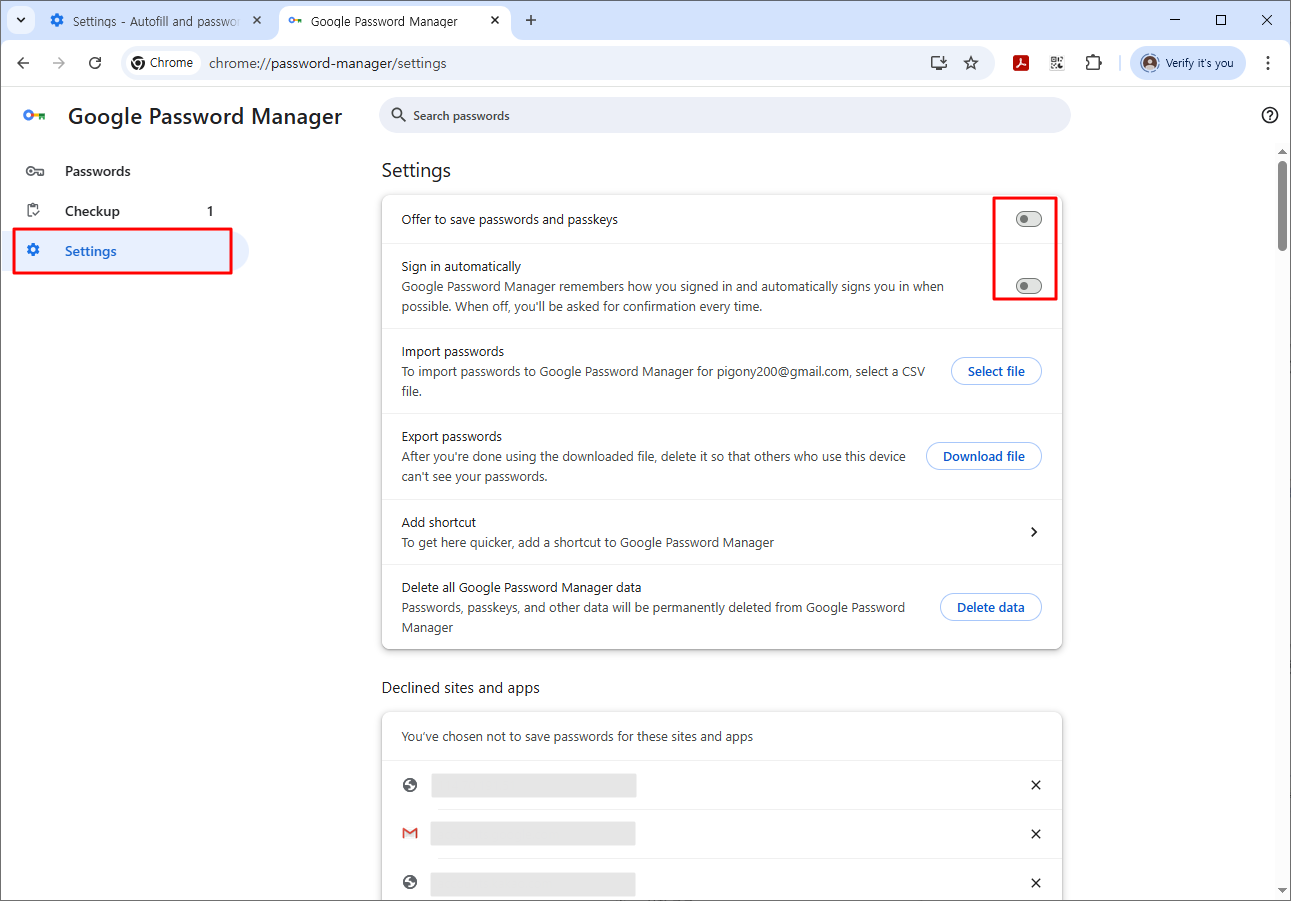1291x901 pixels.
Task: Open the tab search dropdown arrow
Action: coord(20,20)
